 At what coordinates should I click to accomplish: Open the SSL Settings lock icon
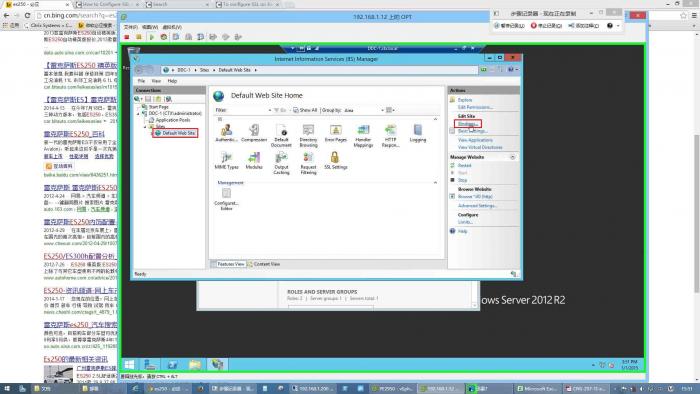(x=336, y=161)
